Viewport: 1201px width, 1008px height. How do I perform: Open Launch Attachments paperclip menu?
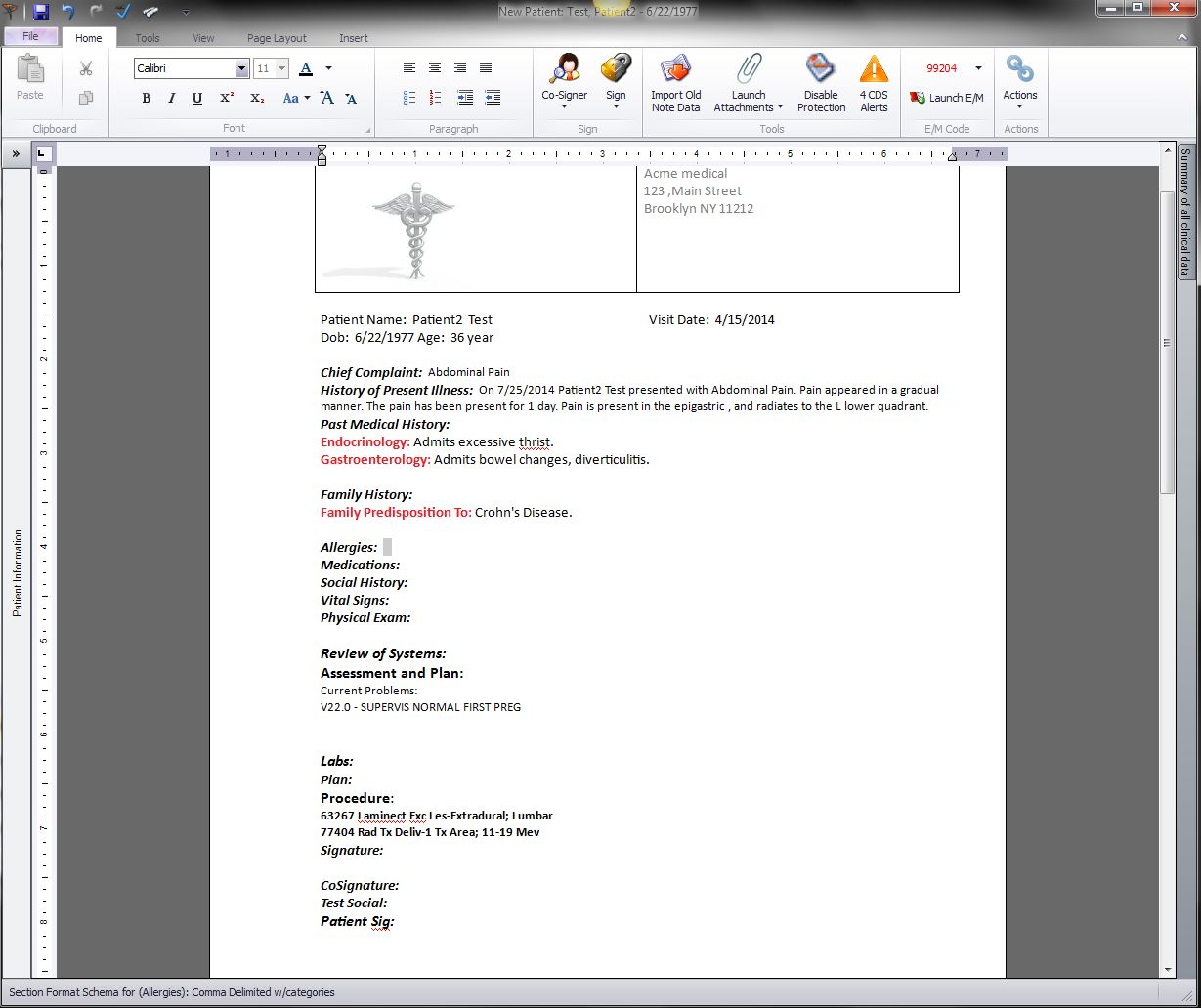click(749, 83)
